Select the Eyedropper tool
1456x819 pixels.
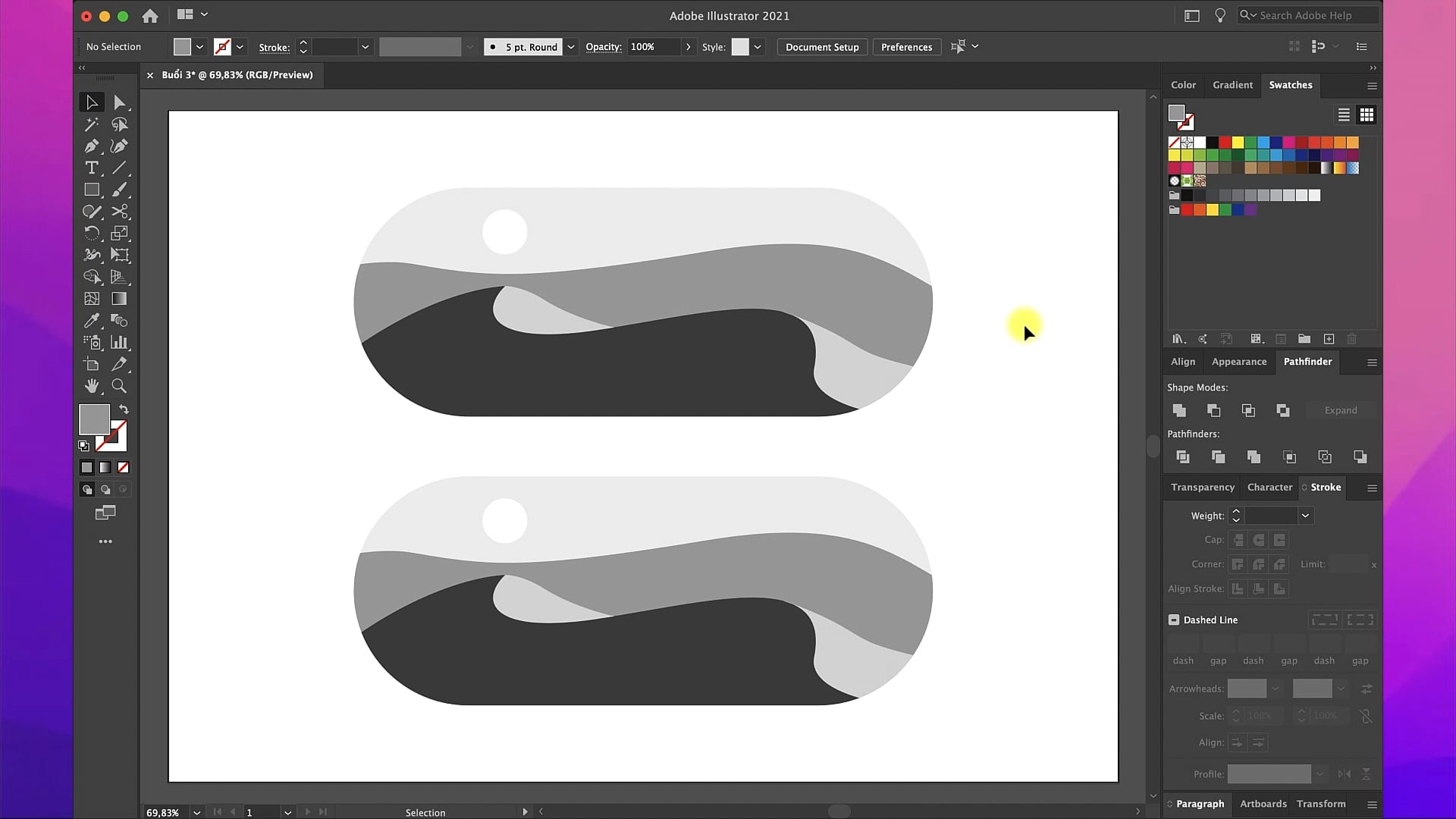[x=92, y=321]
